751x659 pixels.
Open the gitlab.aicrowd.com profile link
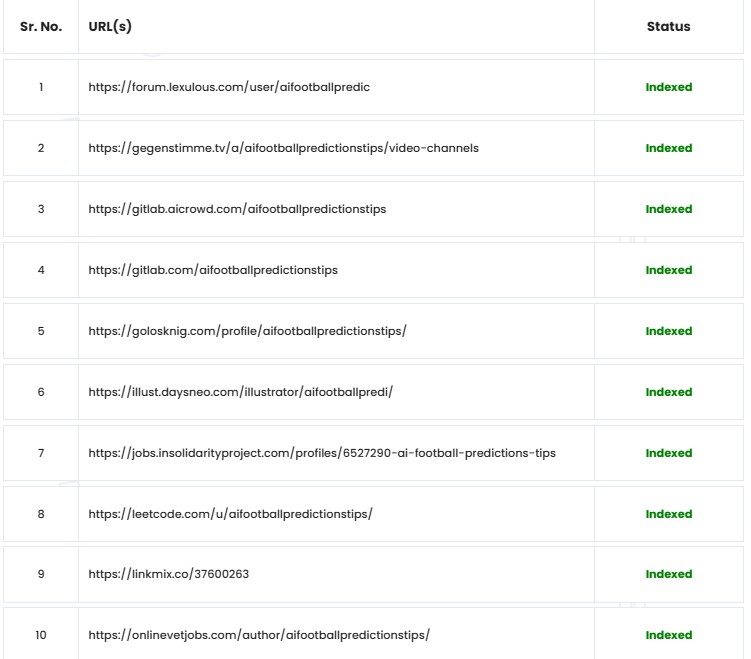[237, 209]
